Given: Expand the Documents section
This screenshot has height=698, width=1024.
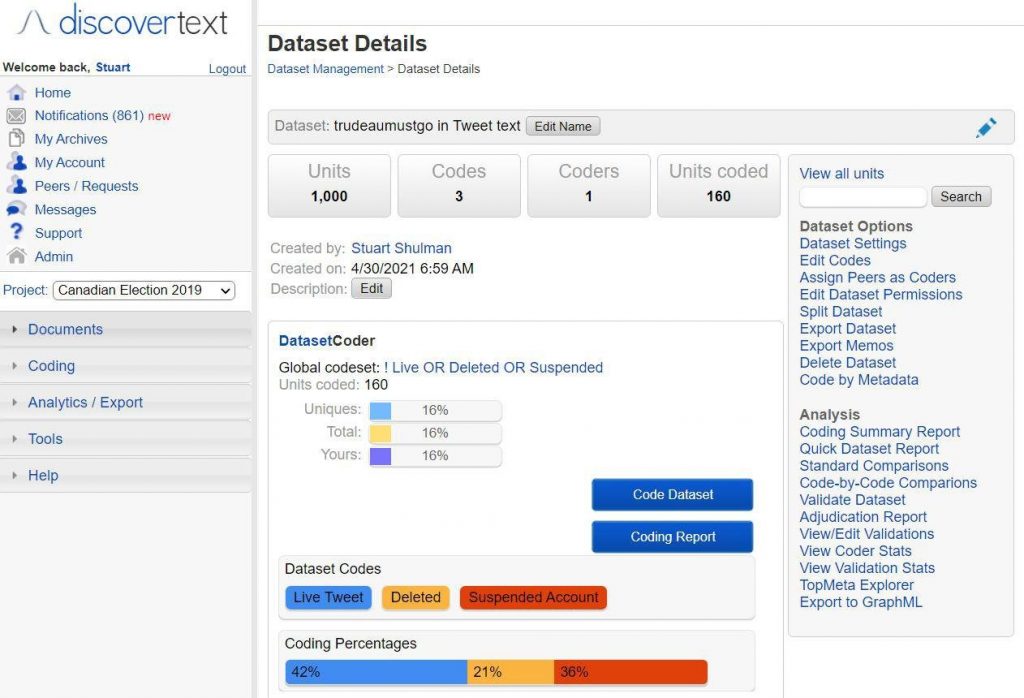Looking at the screenshot, I should tap(65, 329).
